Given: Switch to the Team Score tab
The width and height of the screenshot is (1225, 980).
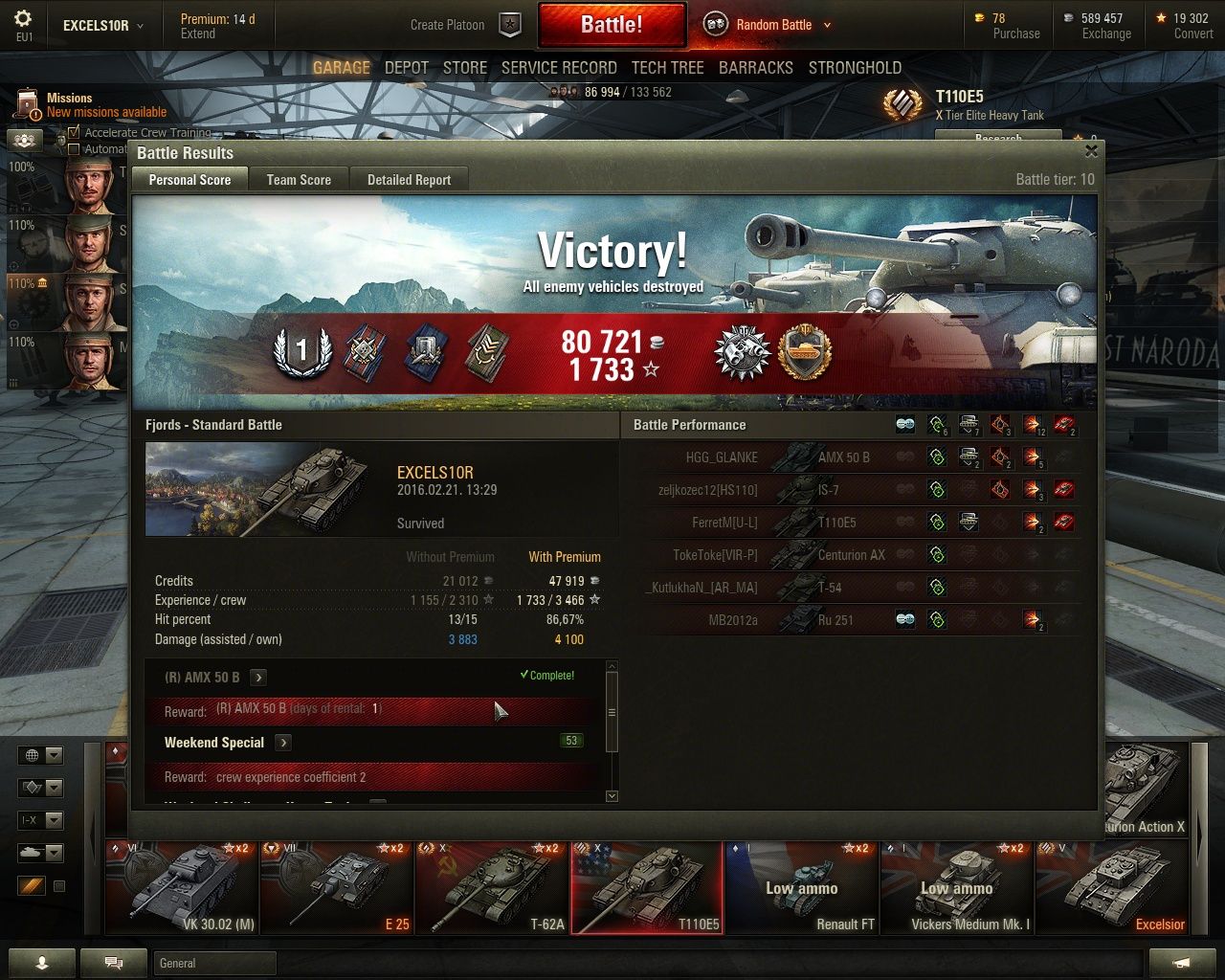Looking at the screenshot, I should coord(299,180).
